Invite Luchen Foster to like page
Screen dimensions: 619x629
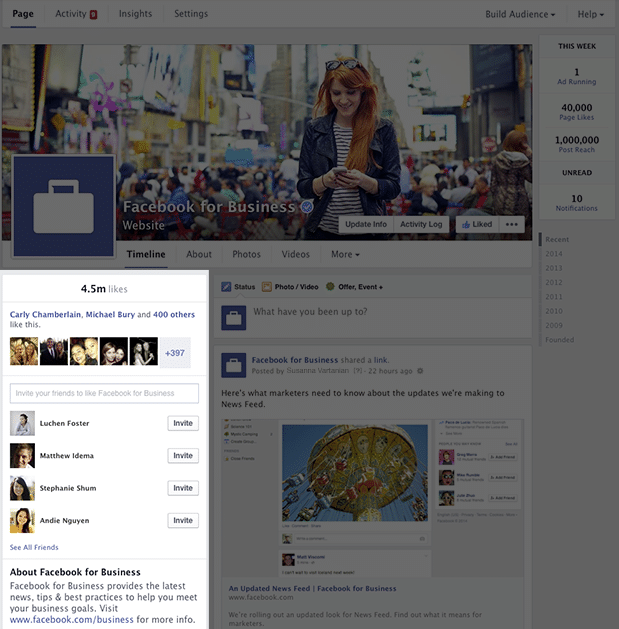tap(183, 423)
